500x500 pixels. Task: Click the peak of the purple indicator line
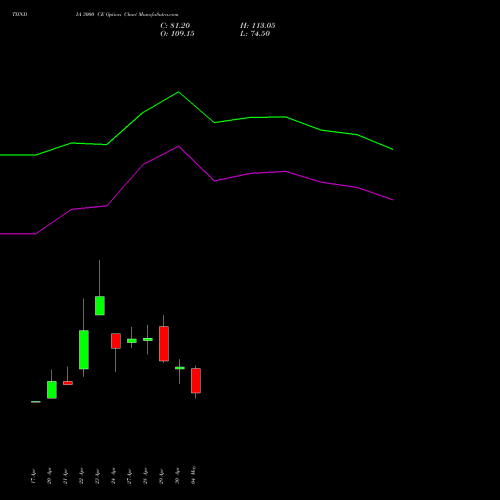coord(178,146)
